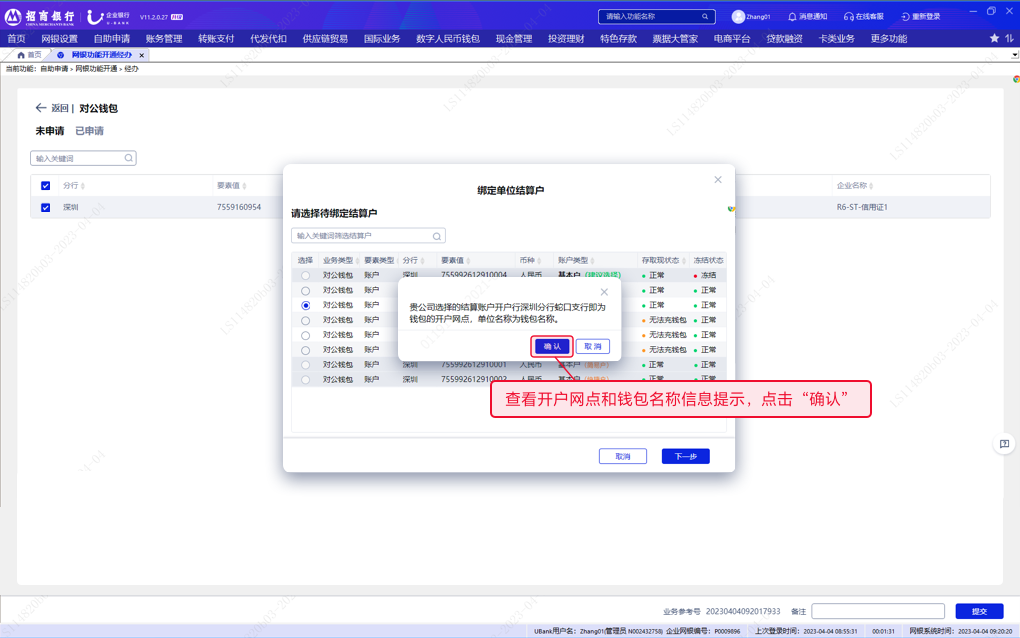Click the star favorites icon in the menu bar

tap(994, 39)
